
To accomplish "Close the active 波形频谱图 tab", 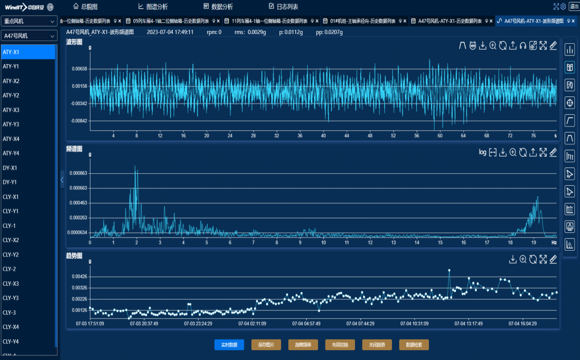I will [574, 21].
